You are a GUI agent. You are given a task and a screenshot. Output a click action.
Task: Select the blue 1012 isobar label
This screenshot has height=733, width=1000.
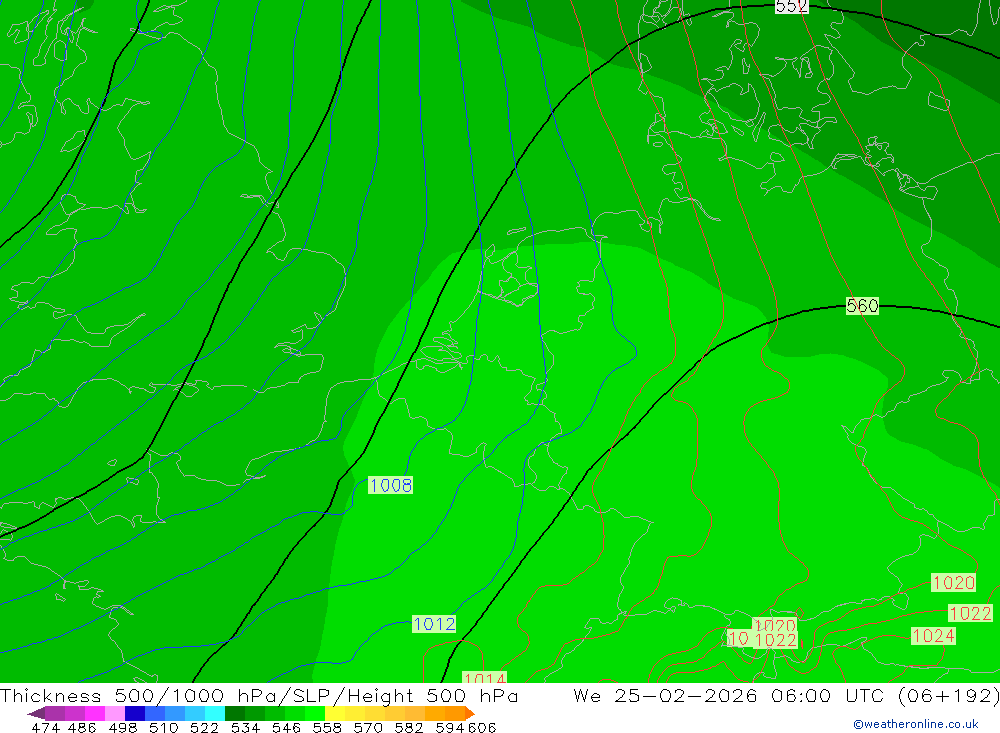click(434, 624)
